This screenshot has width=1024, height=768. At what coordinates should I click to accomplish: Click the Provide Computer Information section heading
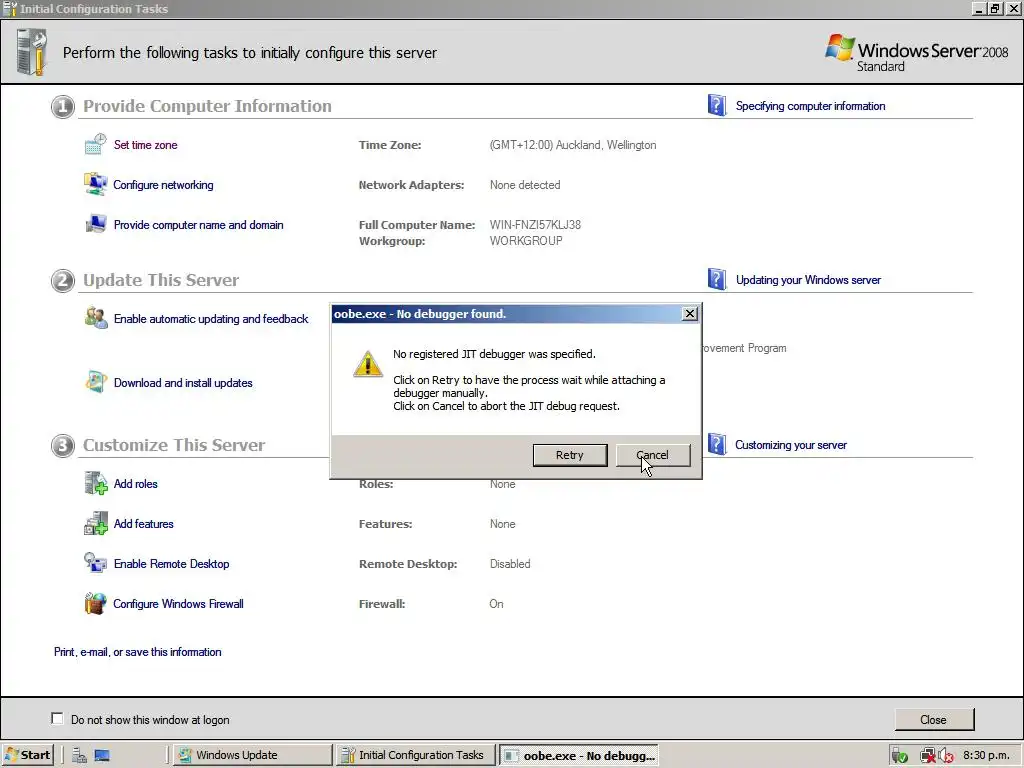tap(207, 106)
